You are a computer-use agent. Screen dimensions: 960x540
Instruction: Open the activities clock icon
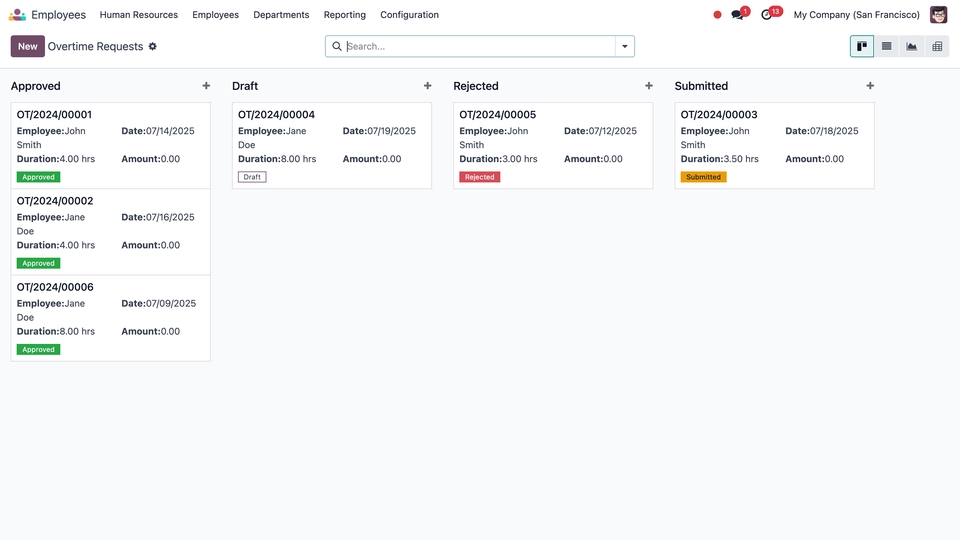tap(766, 15)
